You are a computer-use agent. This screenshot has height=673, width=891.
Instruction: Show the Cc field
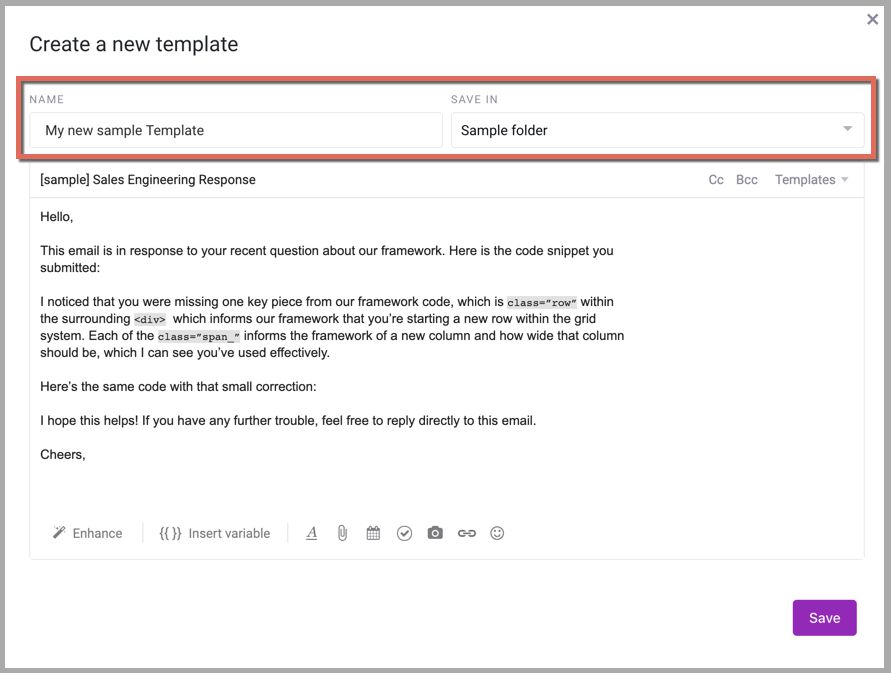716,180
